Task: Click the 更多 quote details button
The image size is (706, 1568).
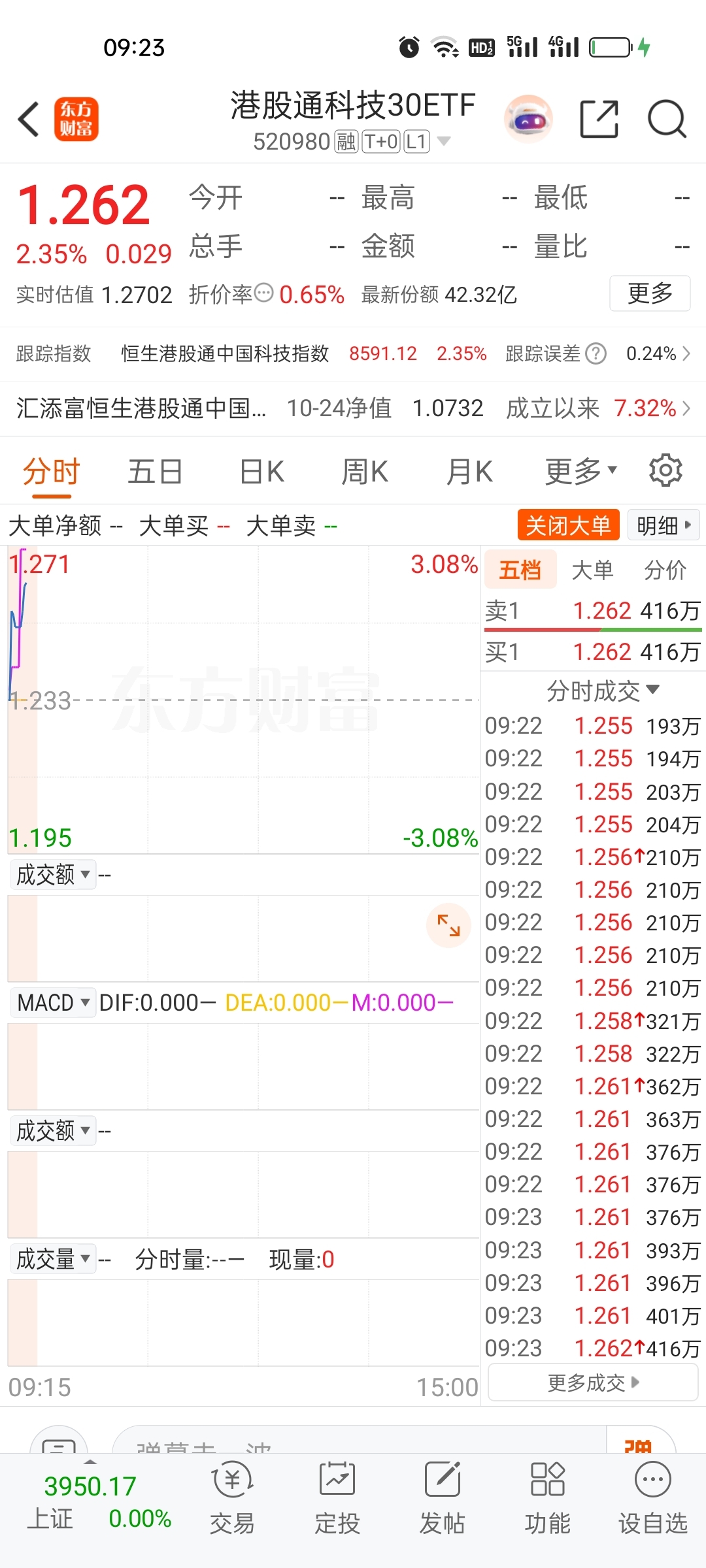Action: pyautogui.click(x=650, y=293)
